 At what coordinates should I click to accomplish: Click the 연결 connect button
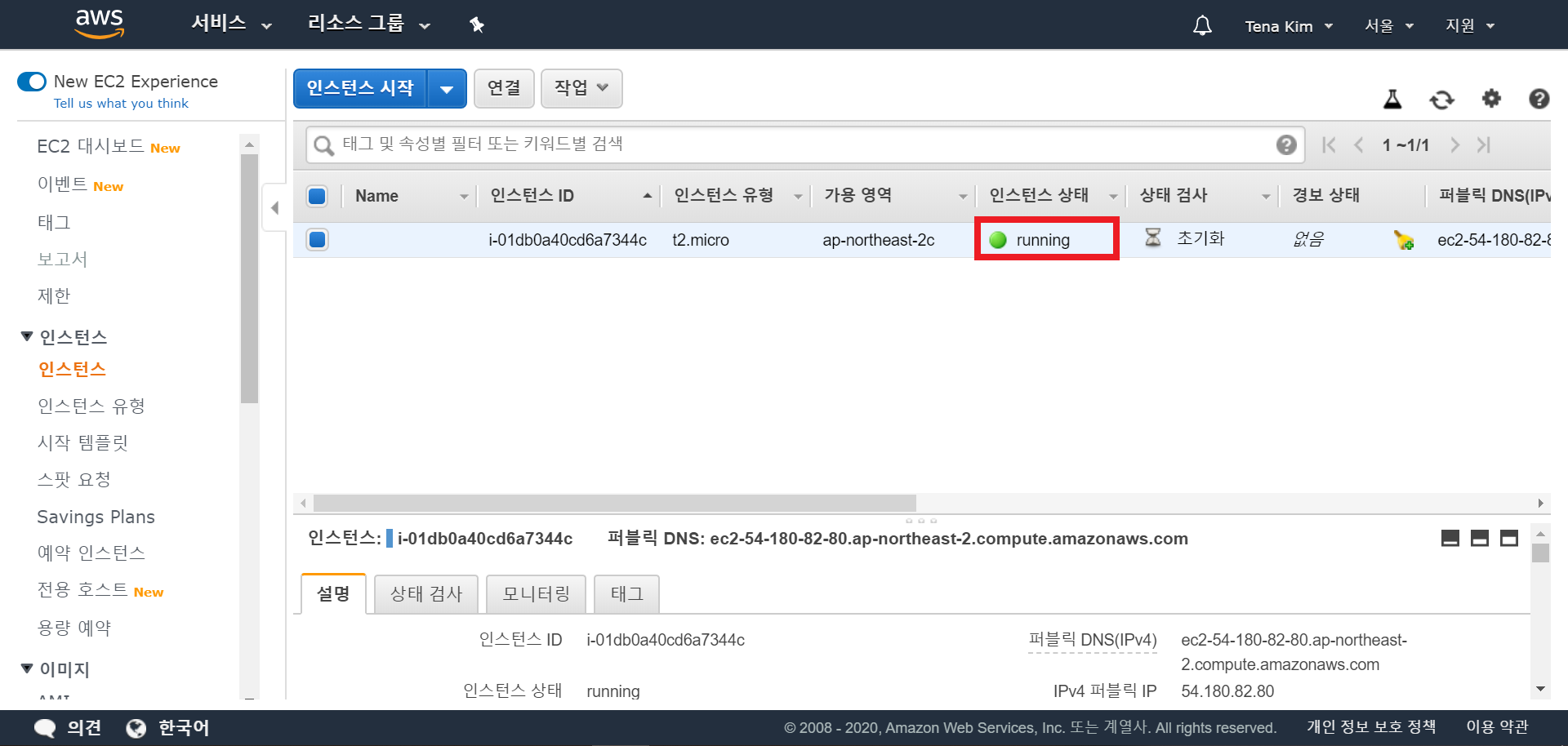coord(504,88)
